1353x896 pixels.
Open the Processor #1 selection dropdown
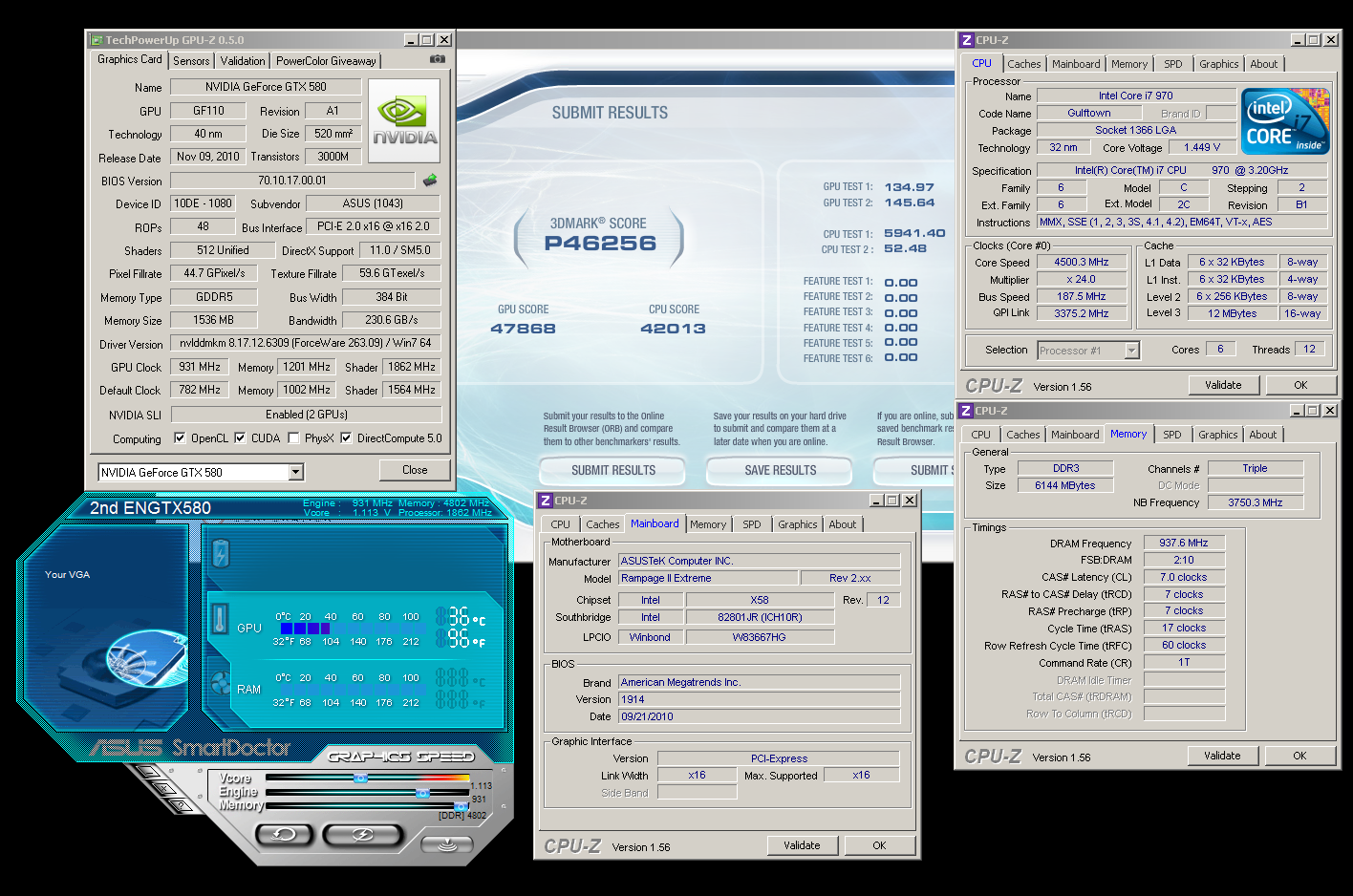[1131, 351]
